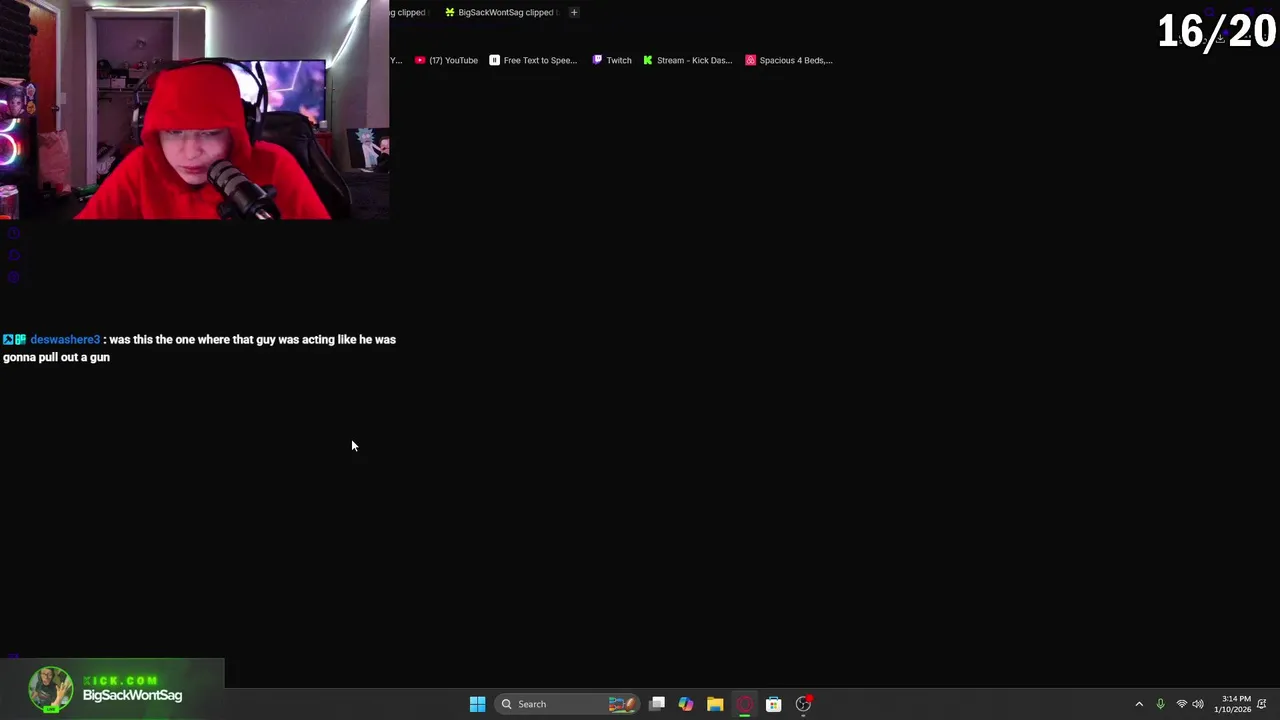Image resolution: width=1280 pixels, height=720 pixels.
Task: Switch to the Opera GX browser on taskbar
Action: (x=744, y=704)
